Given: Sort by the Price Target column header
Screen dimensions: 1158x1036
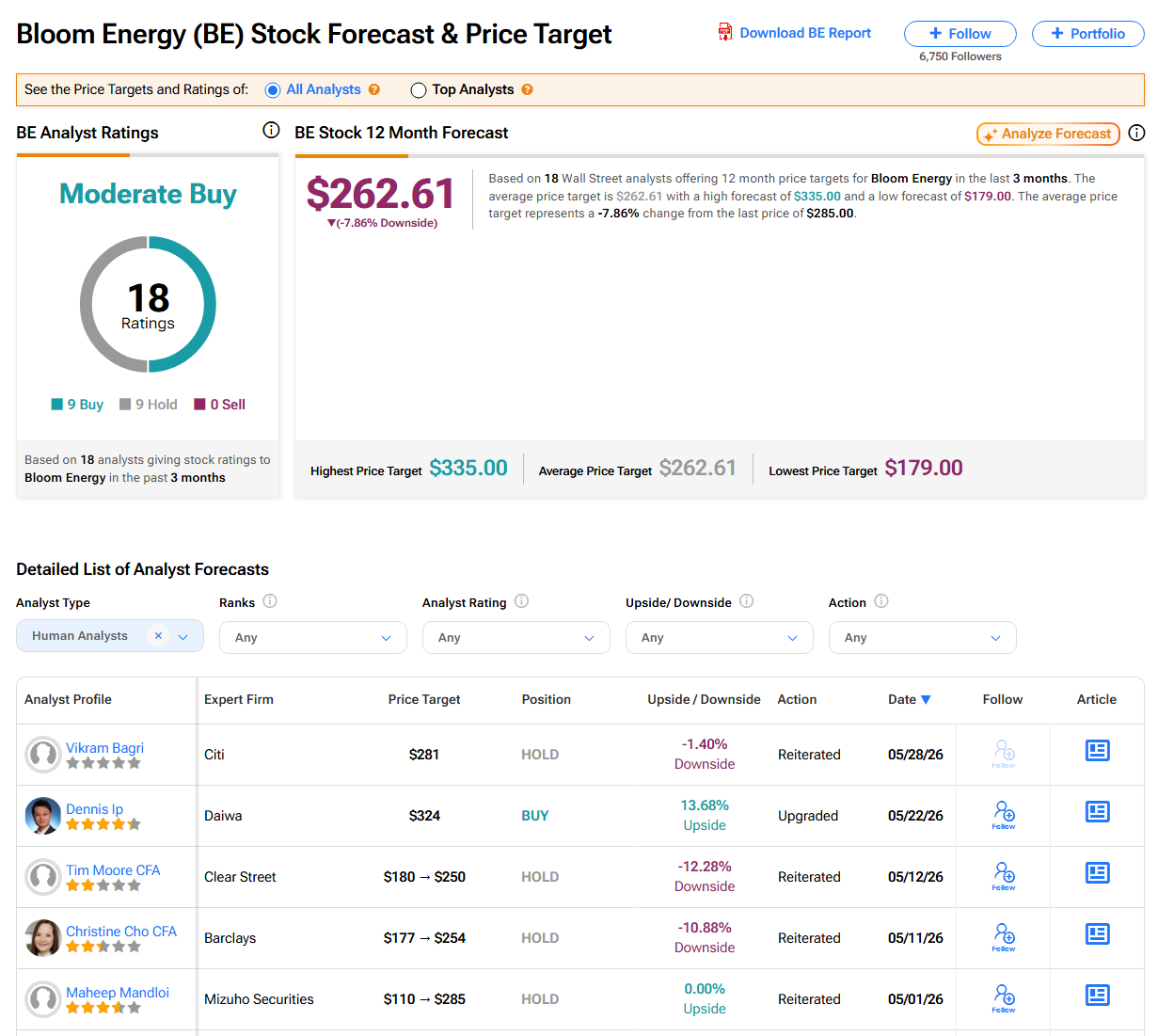Looking at the screenshot, I should click(x=424, y=699).
